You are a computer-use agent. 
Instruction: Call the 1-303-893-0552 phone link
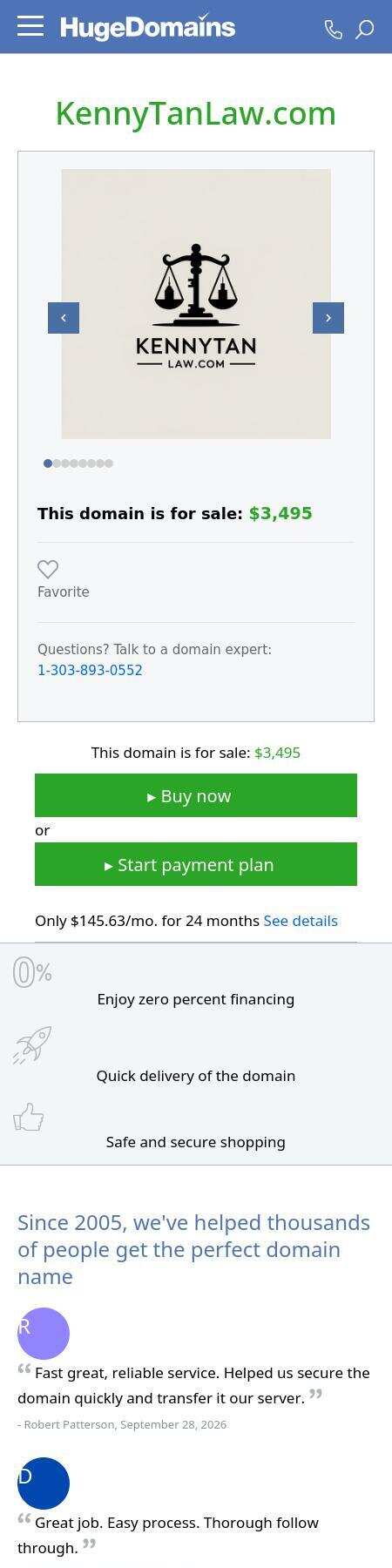pyautogui.click(x=90, y=670)
